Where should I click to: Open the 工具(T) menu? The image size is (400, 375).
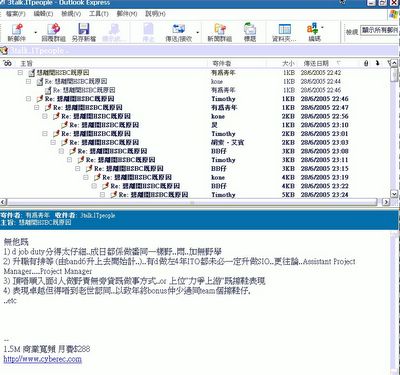coord(99,14)
